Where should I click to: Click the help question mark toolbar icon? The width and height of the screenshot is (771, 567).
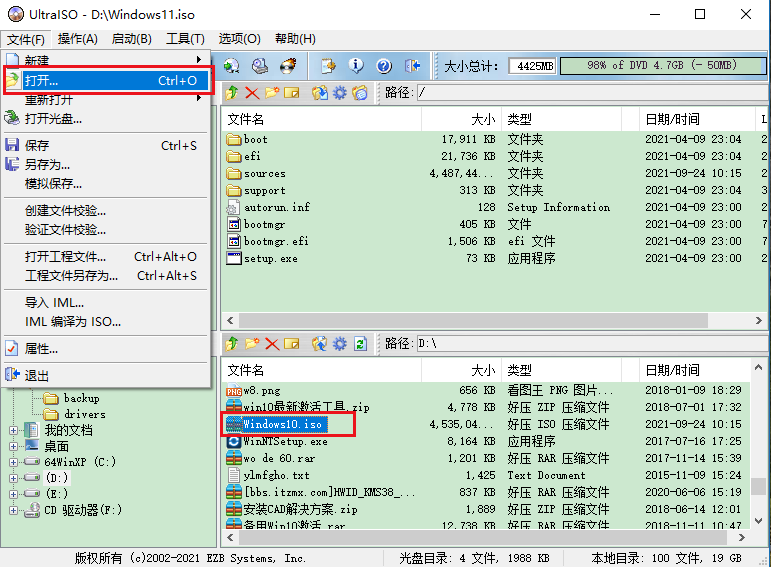[381, 66]
